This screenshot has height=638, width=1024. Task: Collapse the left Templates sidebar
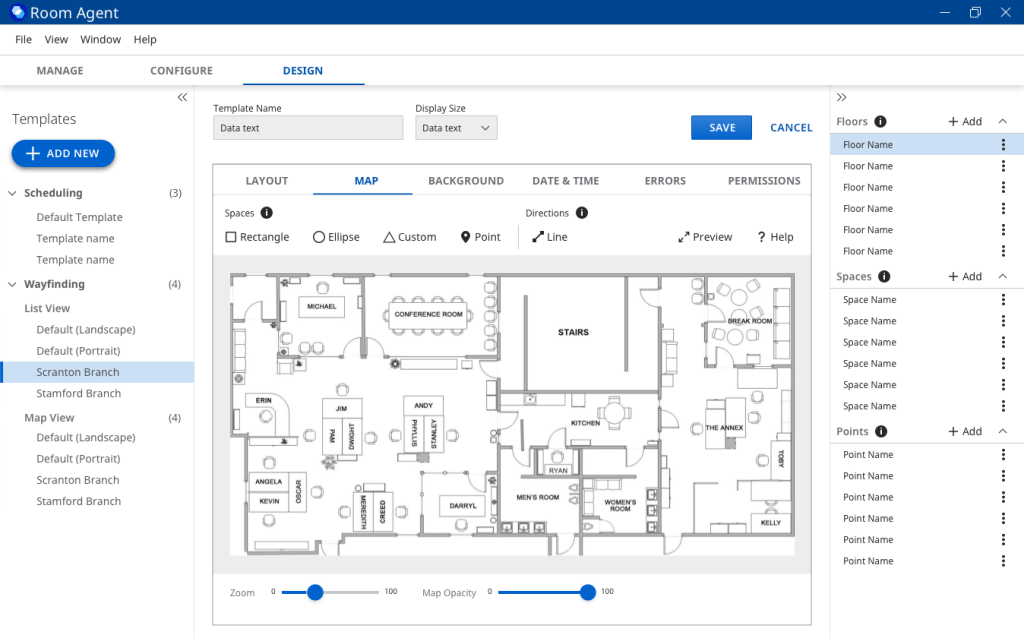tap(182, 97)
